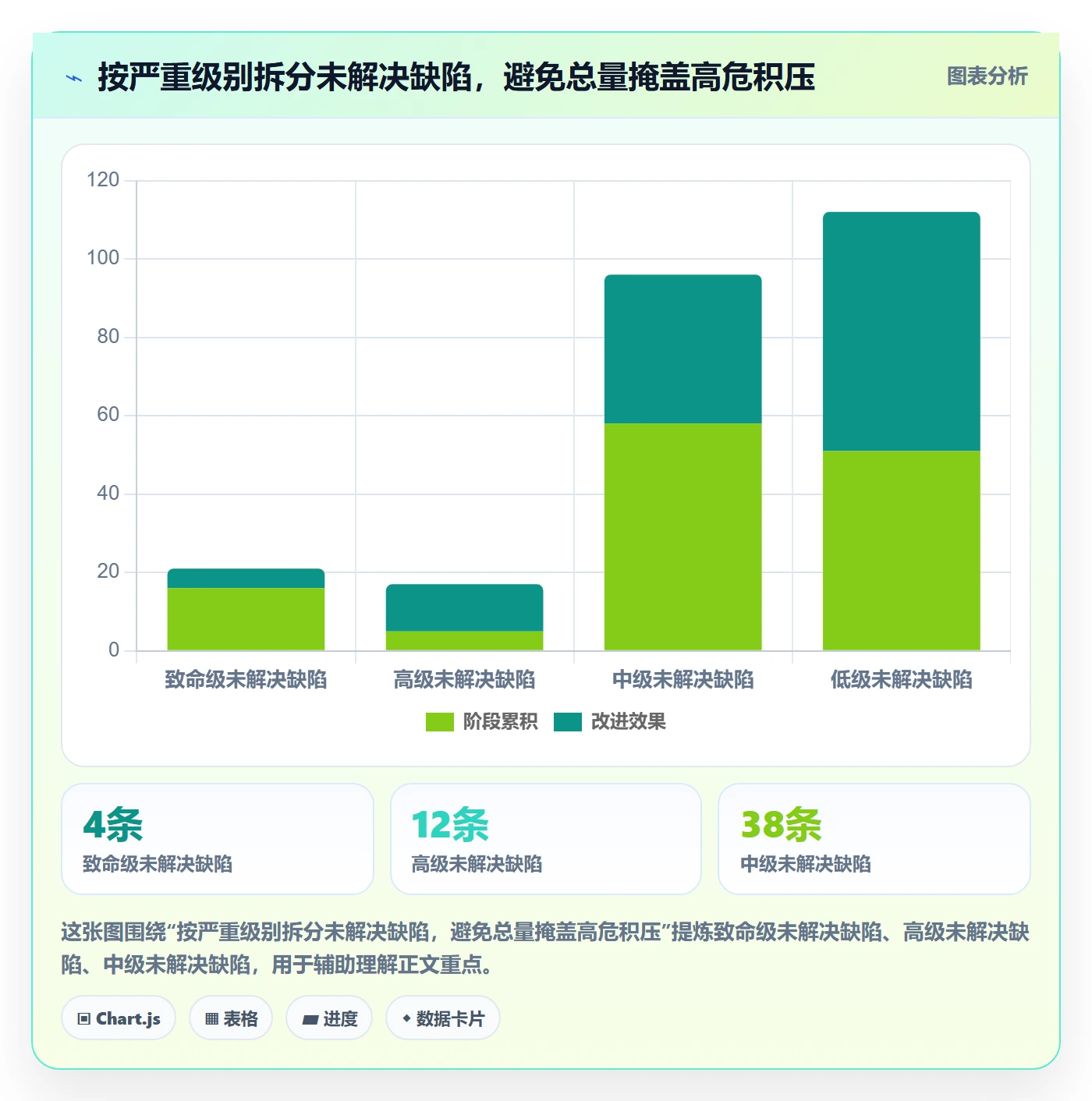
Task: Click the 改进效果 legend text
Action: (629, 722)
